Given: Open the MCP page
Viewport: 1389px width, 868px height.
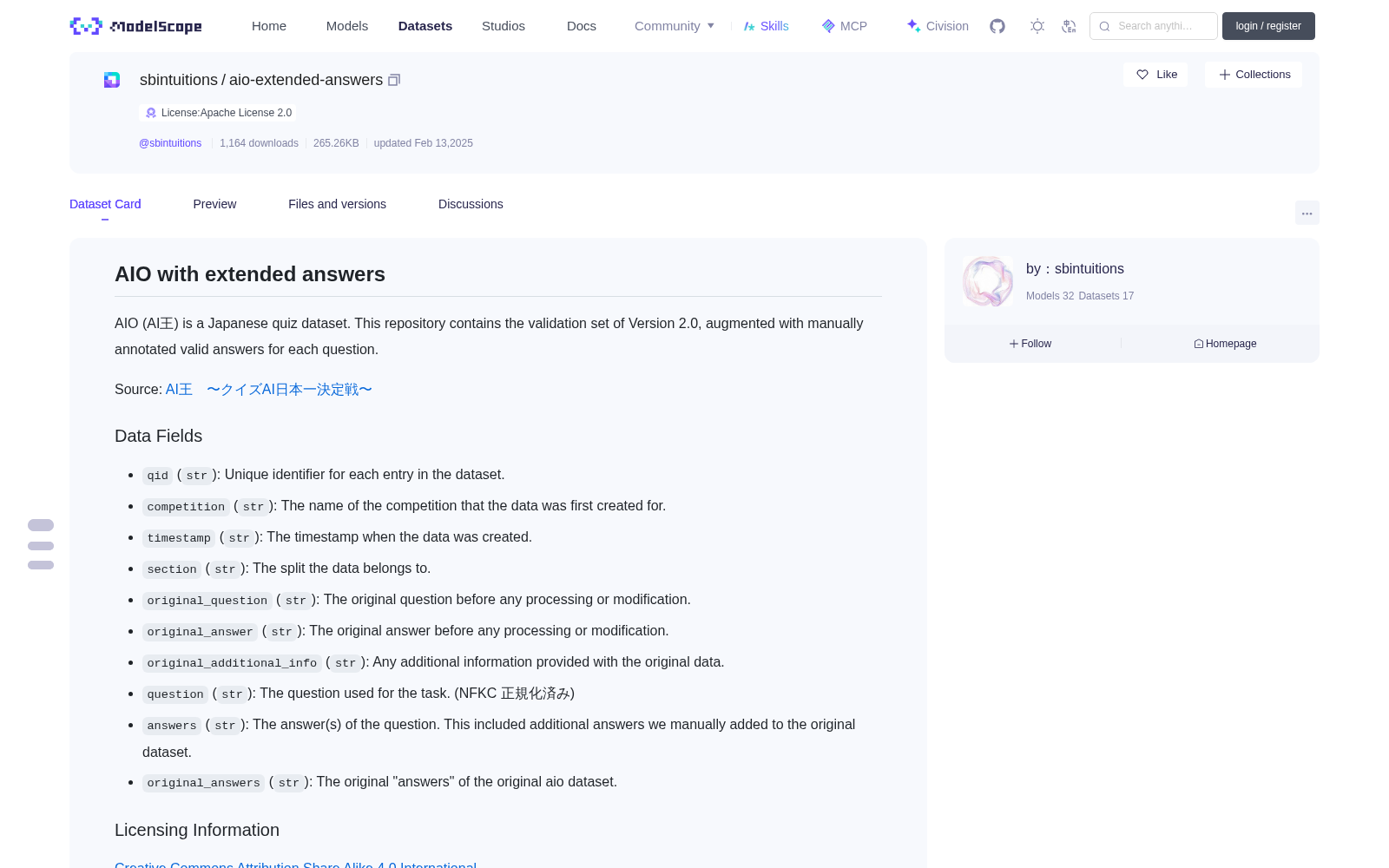Looking at the screenshot, I should tap(845, 26).
